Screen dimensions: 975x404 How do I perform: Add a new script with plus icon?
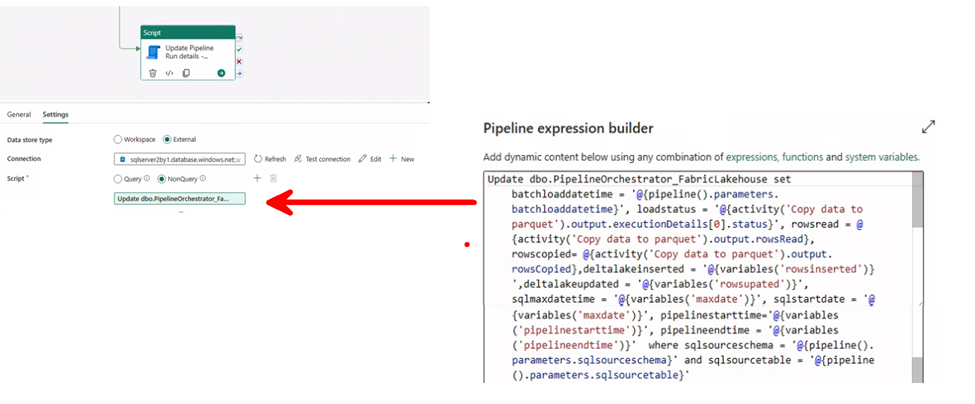click(x=257, y=178)
